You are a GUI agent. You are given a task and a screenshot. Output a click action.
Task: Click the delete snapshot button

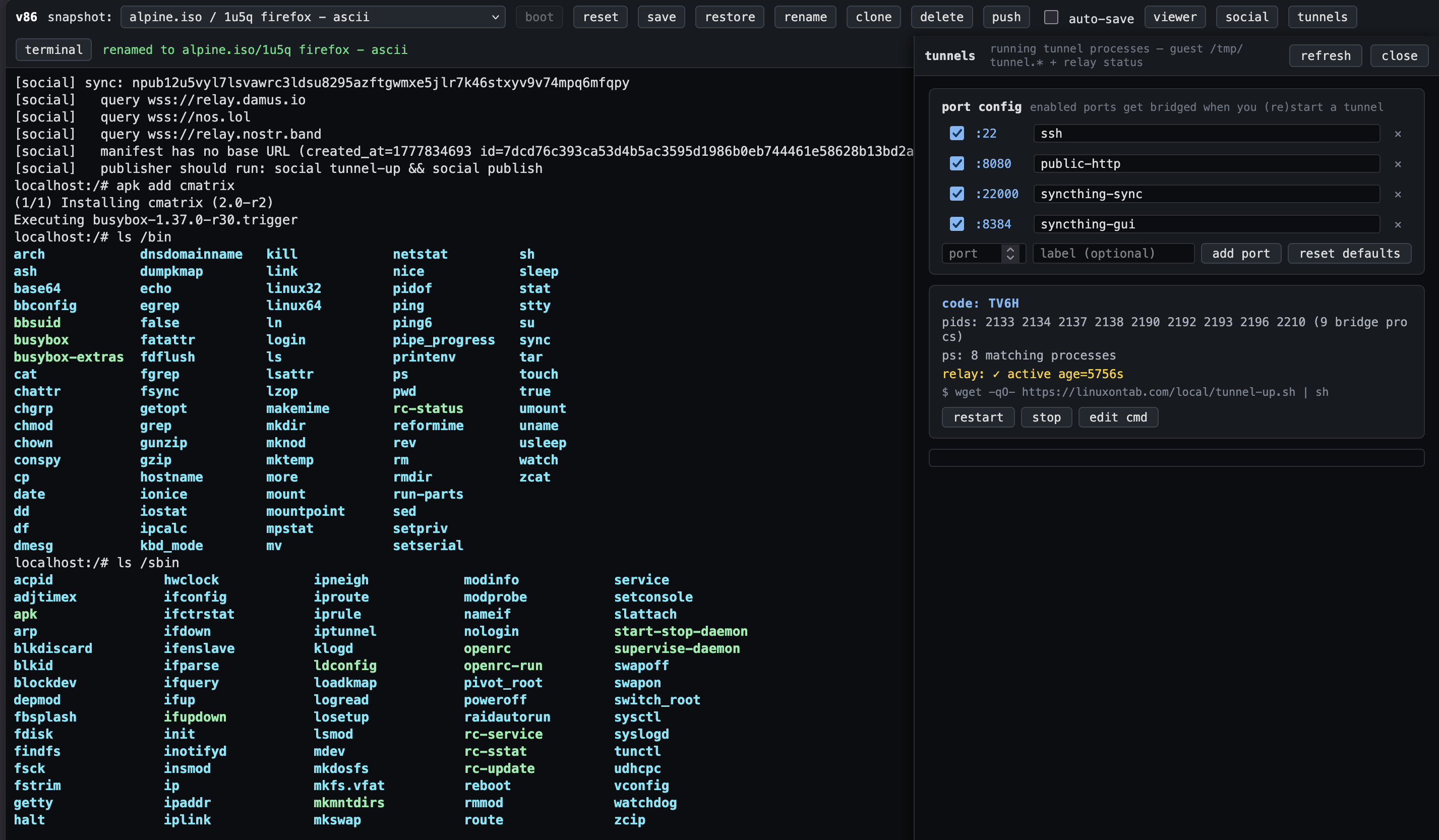point(942,17)
